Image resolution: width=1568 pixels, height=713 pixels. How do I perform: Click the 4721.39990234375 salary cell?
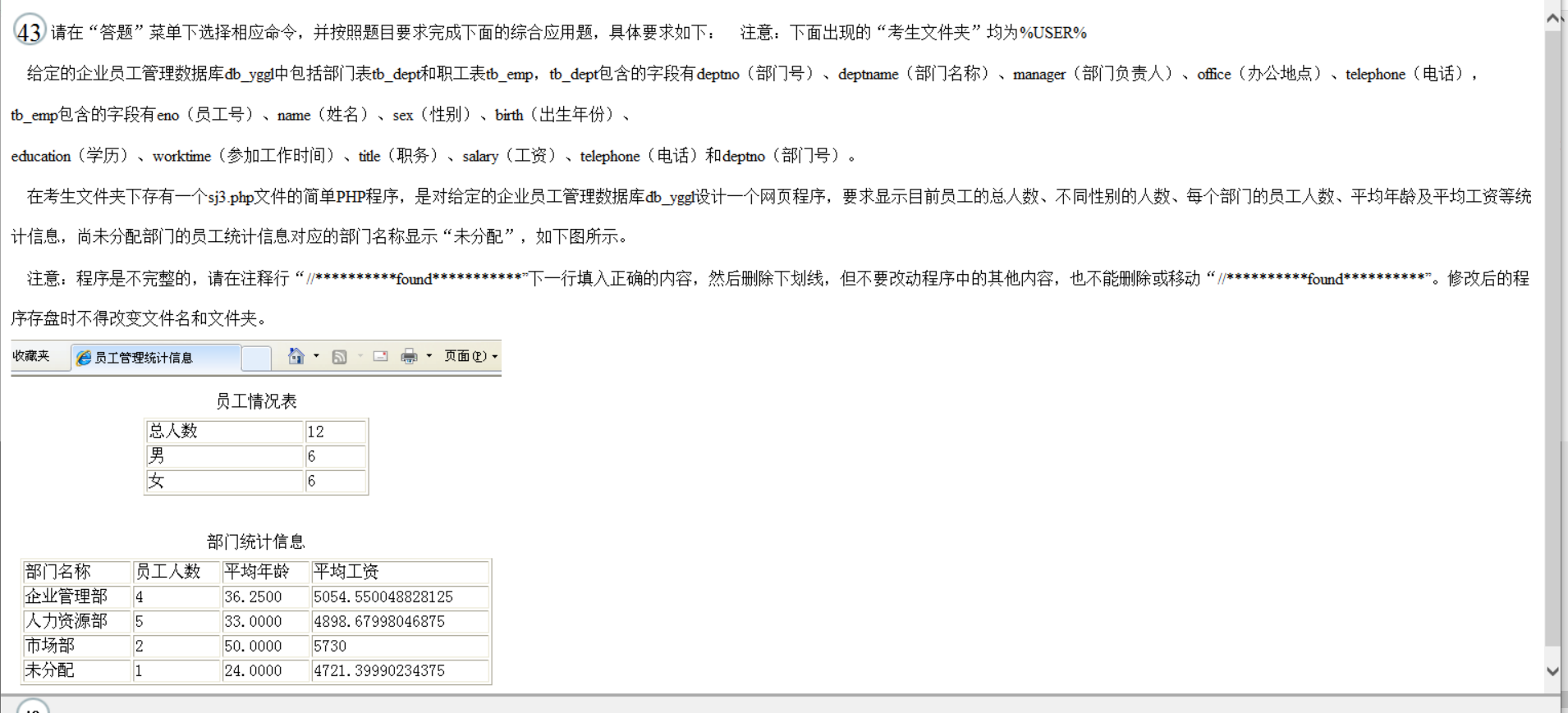pyautogui.click(x=400, y=670)
